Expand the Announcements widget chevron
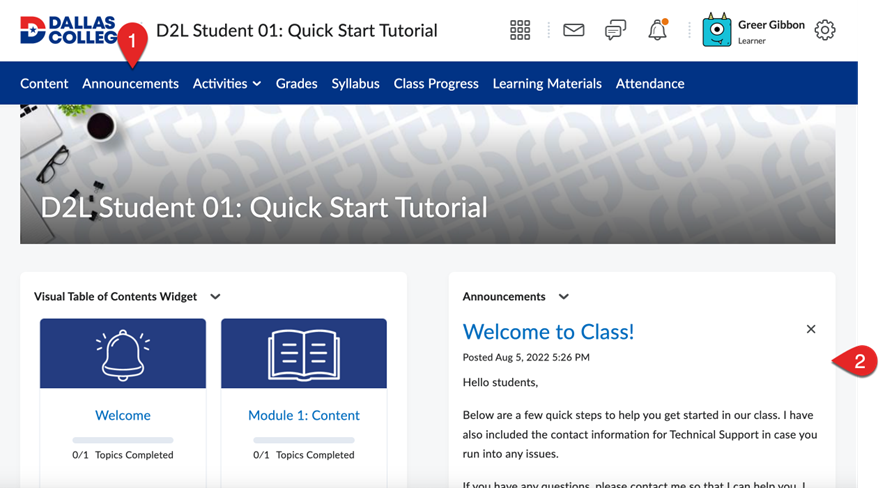885x488 pixels. [563, 297]
